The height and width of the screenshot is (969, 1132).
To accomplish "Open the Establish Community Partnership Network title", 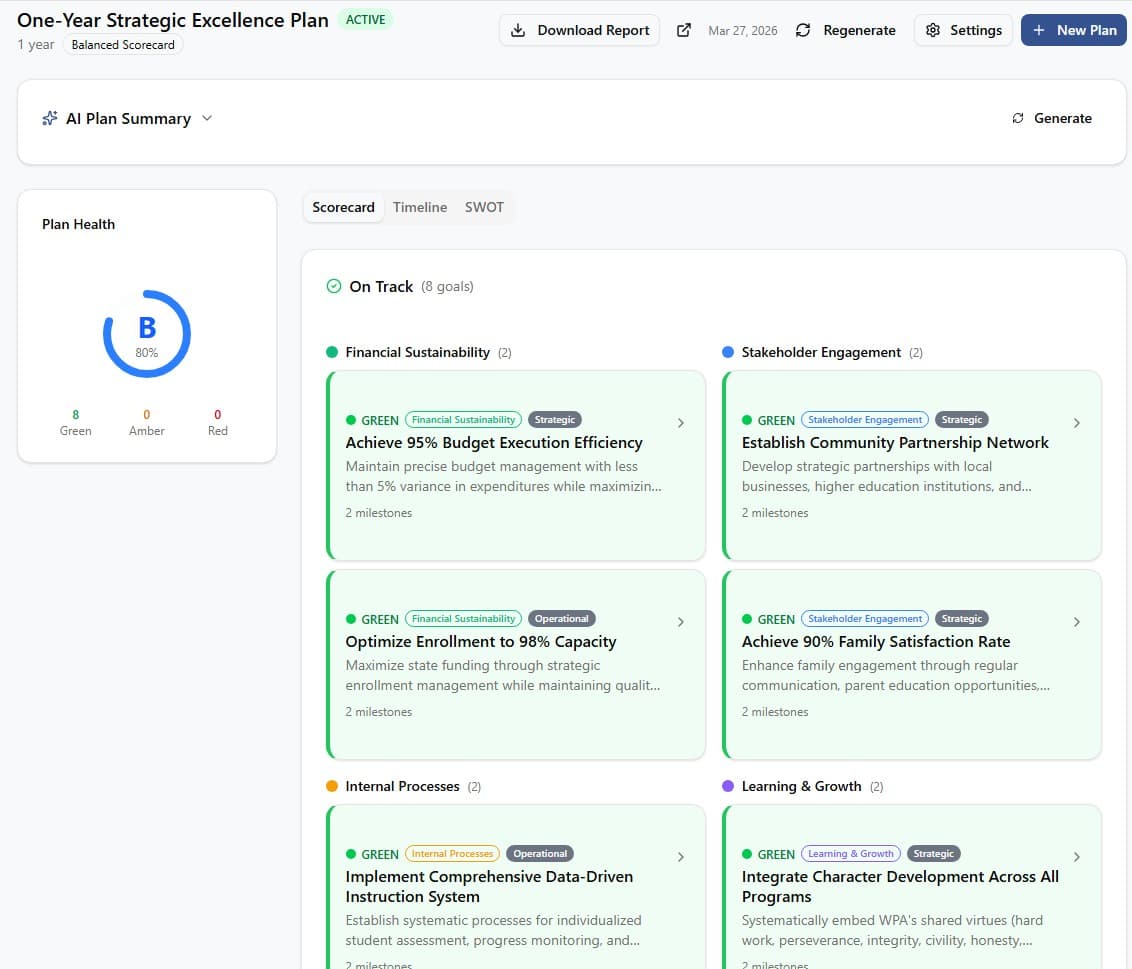I will point(895,443).
